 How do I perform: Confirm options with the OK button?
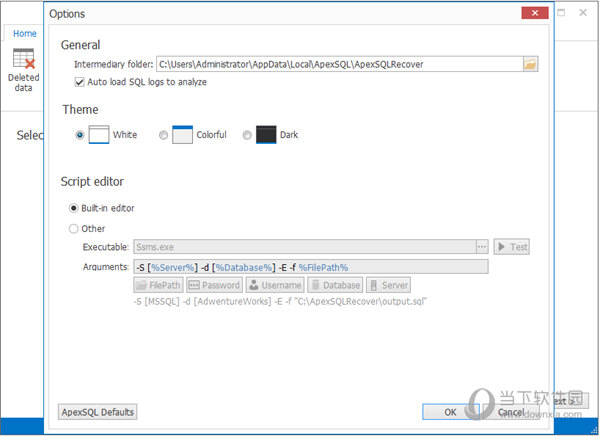coord(450,412)
